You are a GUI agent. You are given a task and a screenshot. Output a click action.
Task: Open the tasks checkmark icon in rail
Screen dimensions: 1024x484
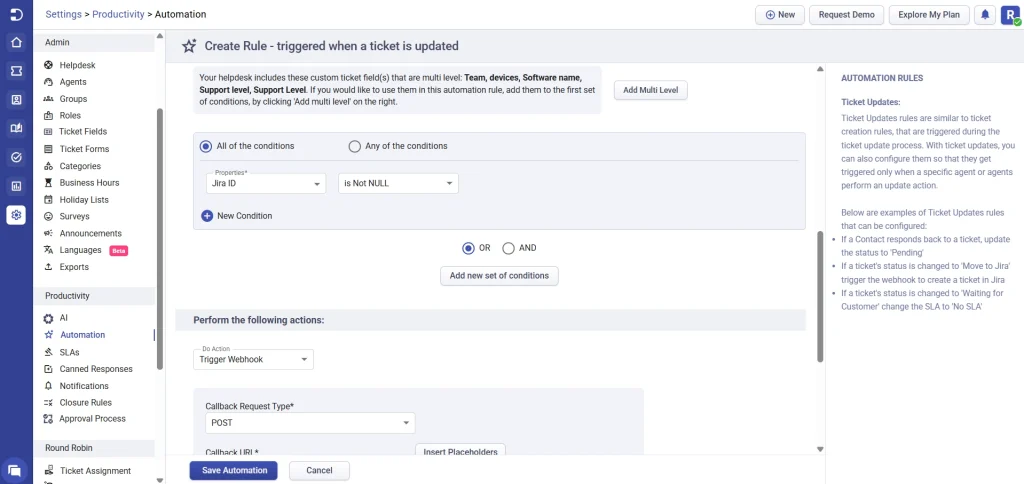point(16,157)
